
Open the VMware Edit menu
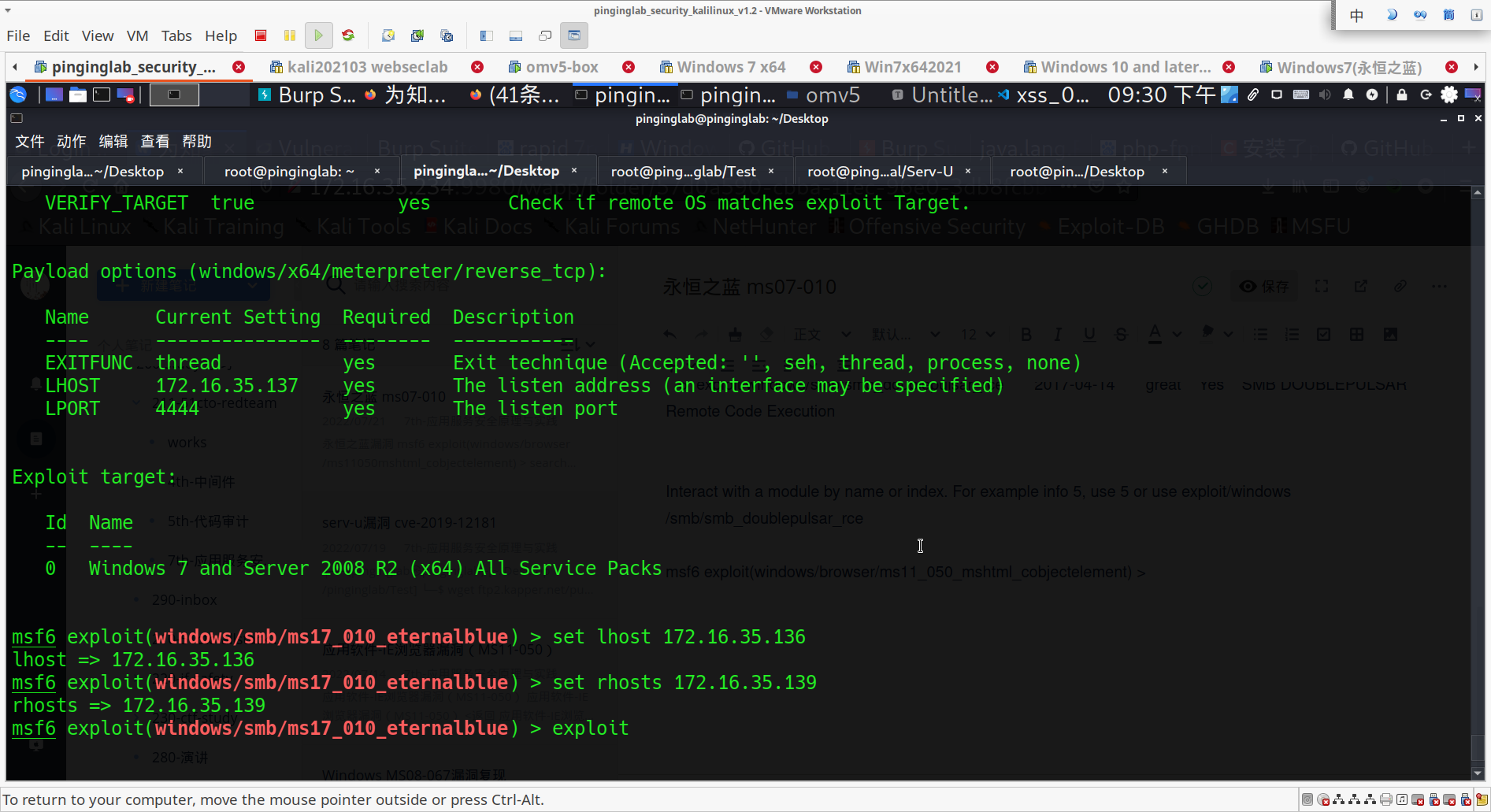coord(56,35)
